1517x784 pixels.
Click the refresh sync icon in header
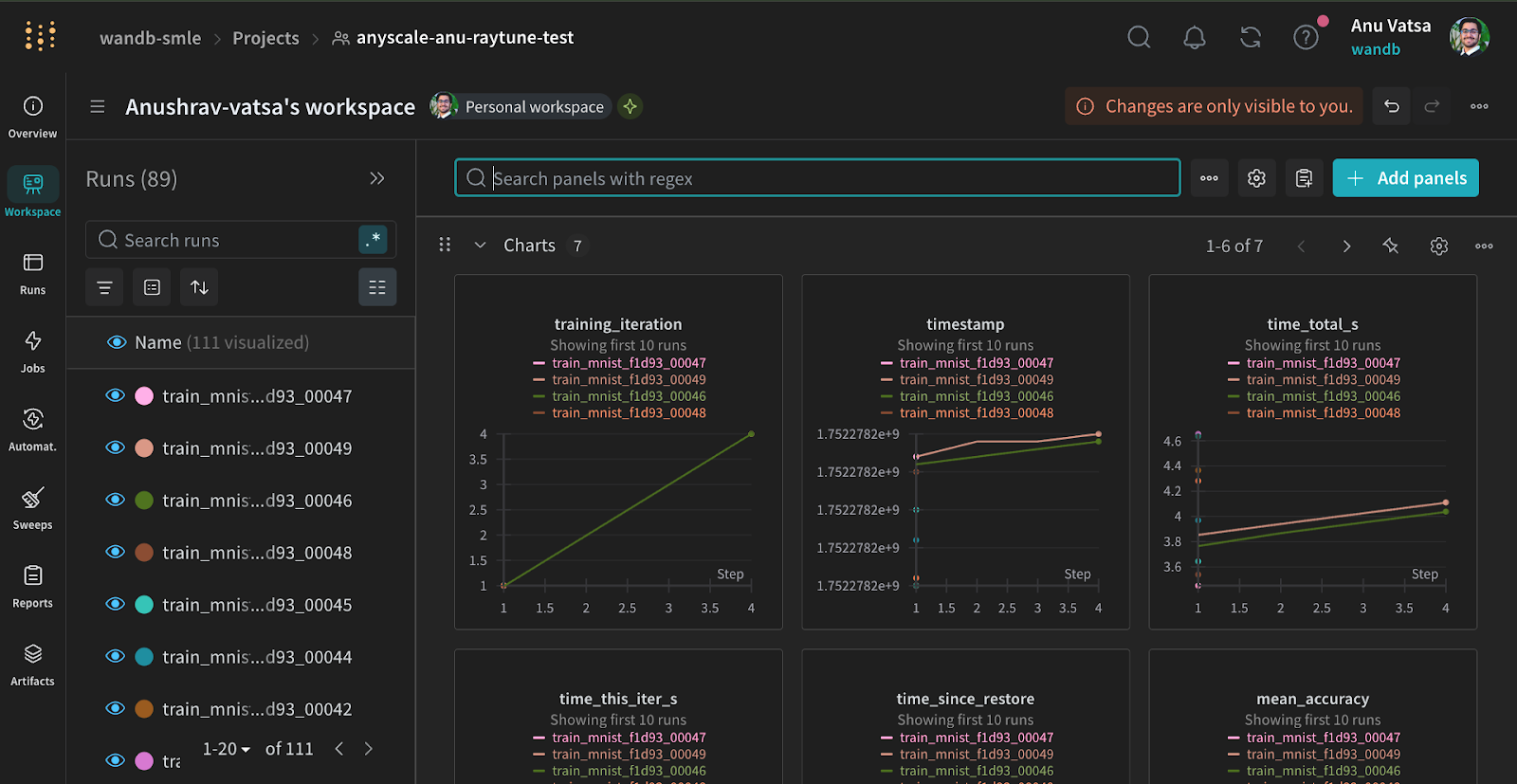pyautogui.click(x=1251, y=37)
